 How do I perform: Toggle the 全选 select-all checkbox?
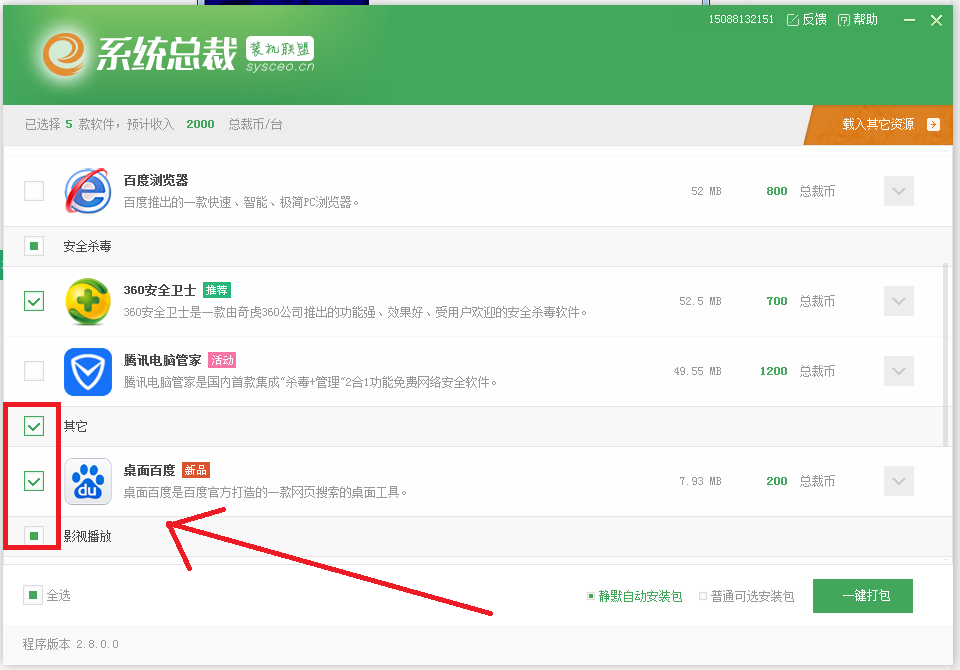coord(33,595)
